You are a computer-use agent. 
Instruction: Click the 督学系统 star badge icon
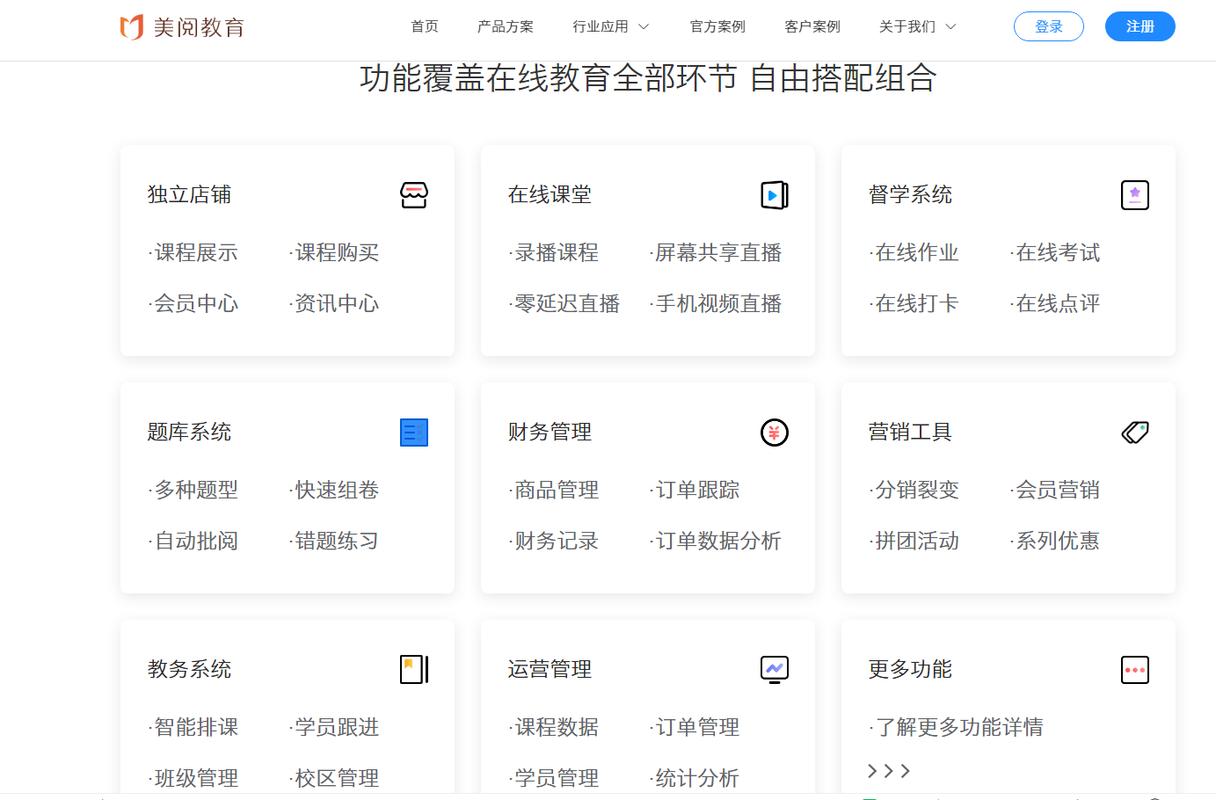(x=1135, y=195)
